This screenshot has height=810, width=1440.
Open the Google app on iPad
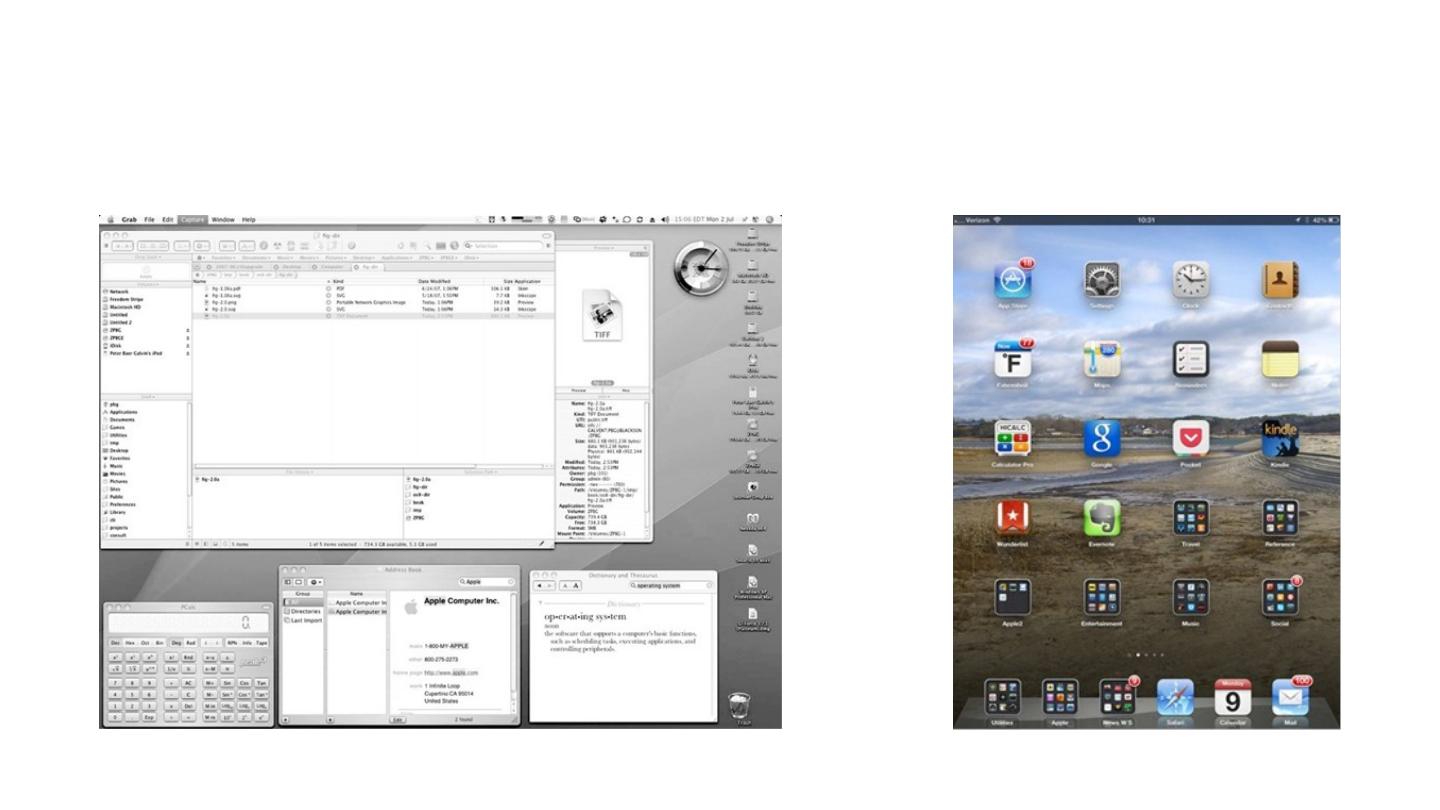pos(1101,438)
